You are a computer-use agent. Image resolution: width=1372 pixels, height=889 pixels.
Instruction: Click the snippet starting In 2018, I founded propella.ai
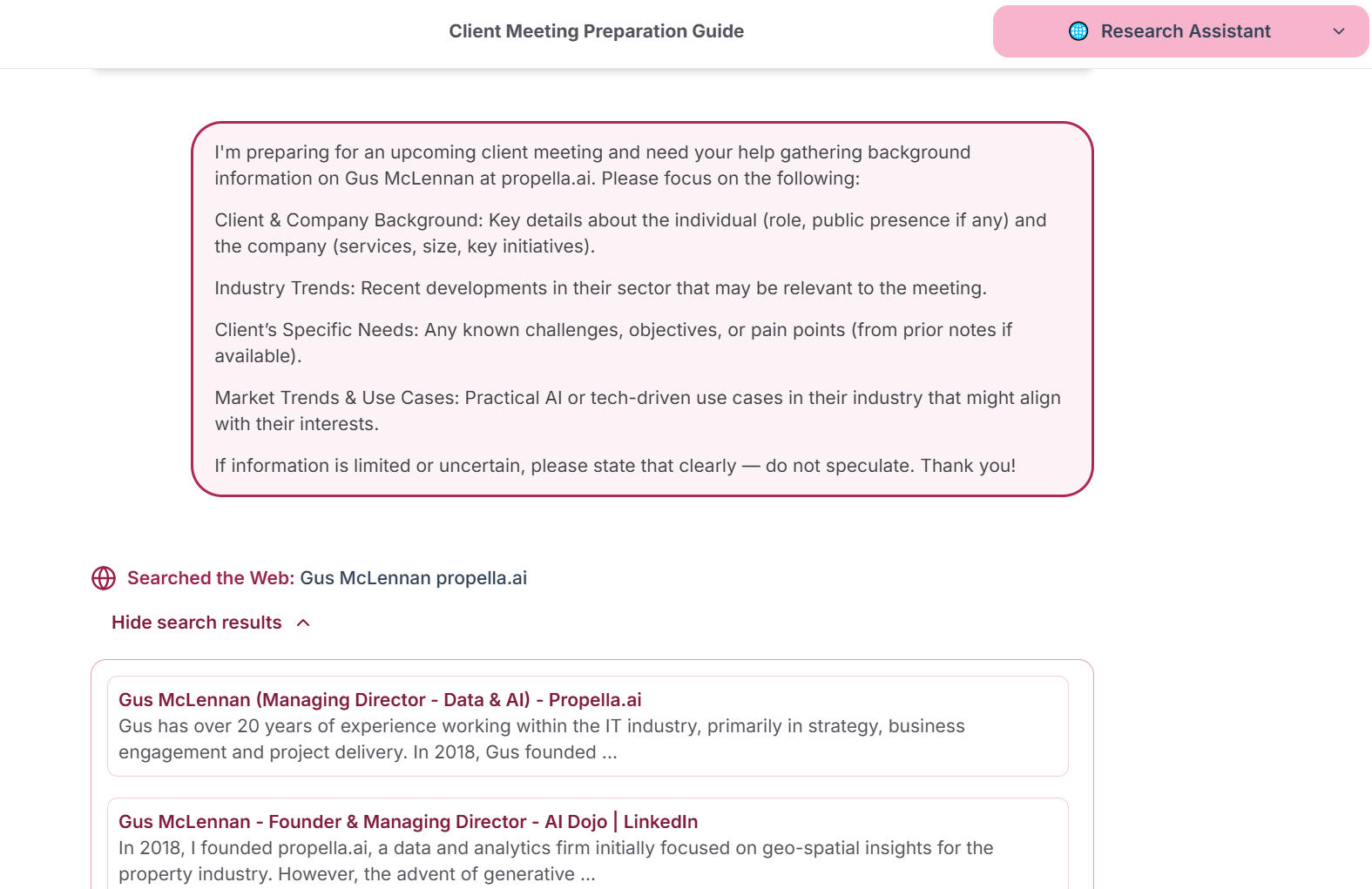(556, 861)
